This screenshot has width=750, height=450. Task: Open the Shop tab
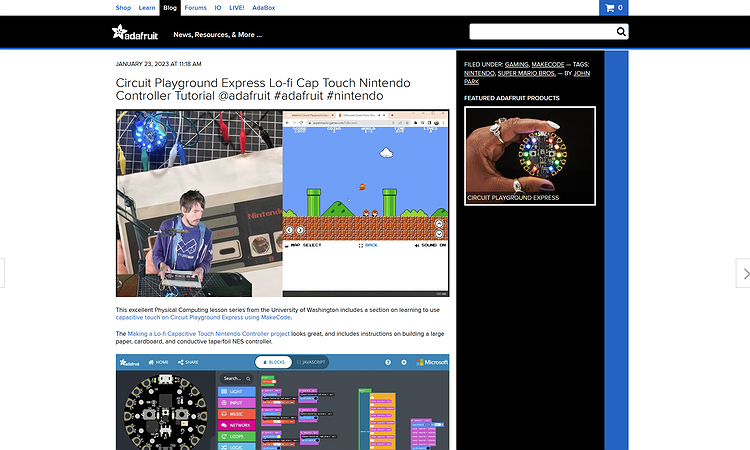coord(123,8)
